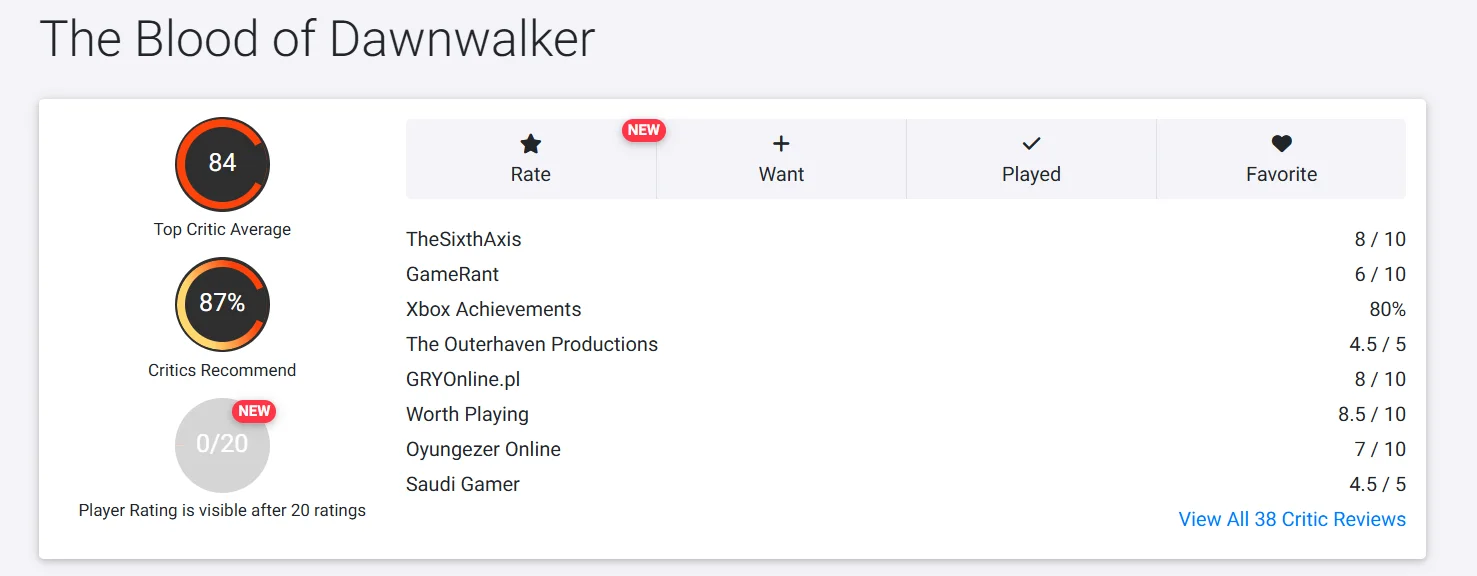Click GameRant score 6 / 10
This screenshot has height=576, width=1477.
(x=1380, y=274)
